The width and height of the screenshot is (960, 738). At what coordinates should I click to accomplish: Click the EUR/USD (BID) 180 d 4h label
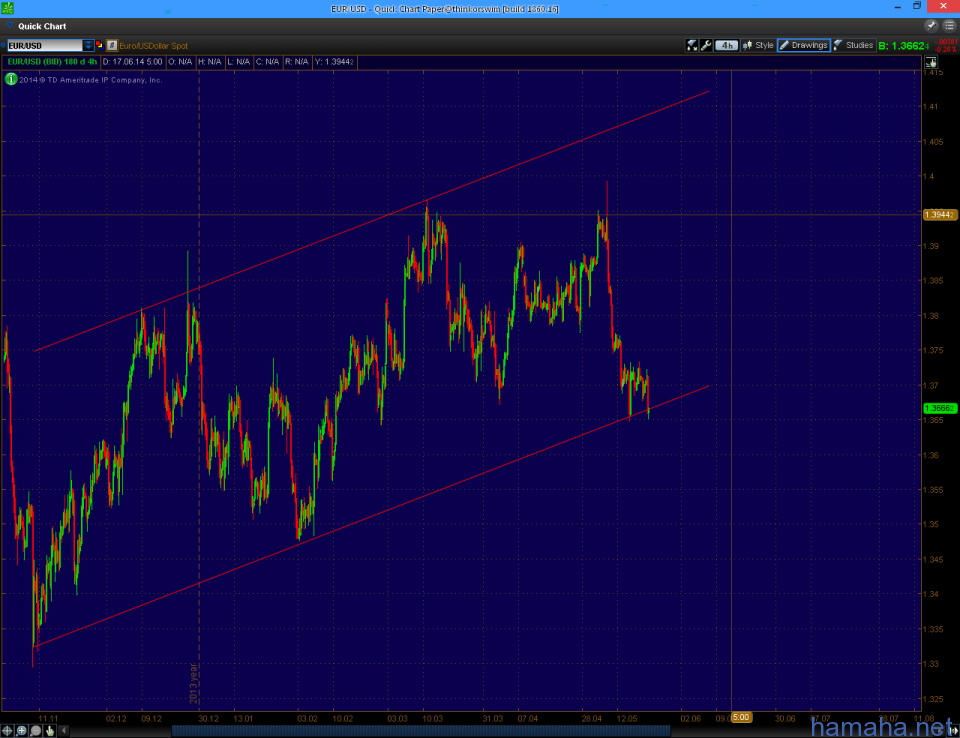(52, 62)
